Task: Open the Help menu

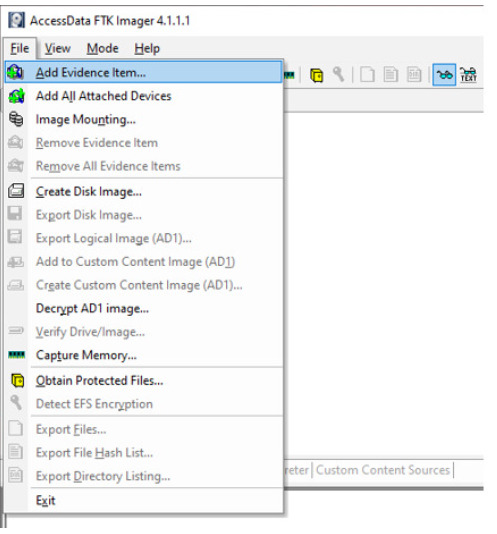Action: pos(147,48)
